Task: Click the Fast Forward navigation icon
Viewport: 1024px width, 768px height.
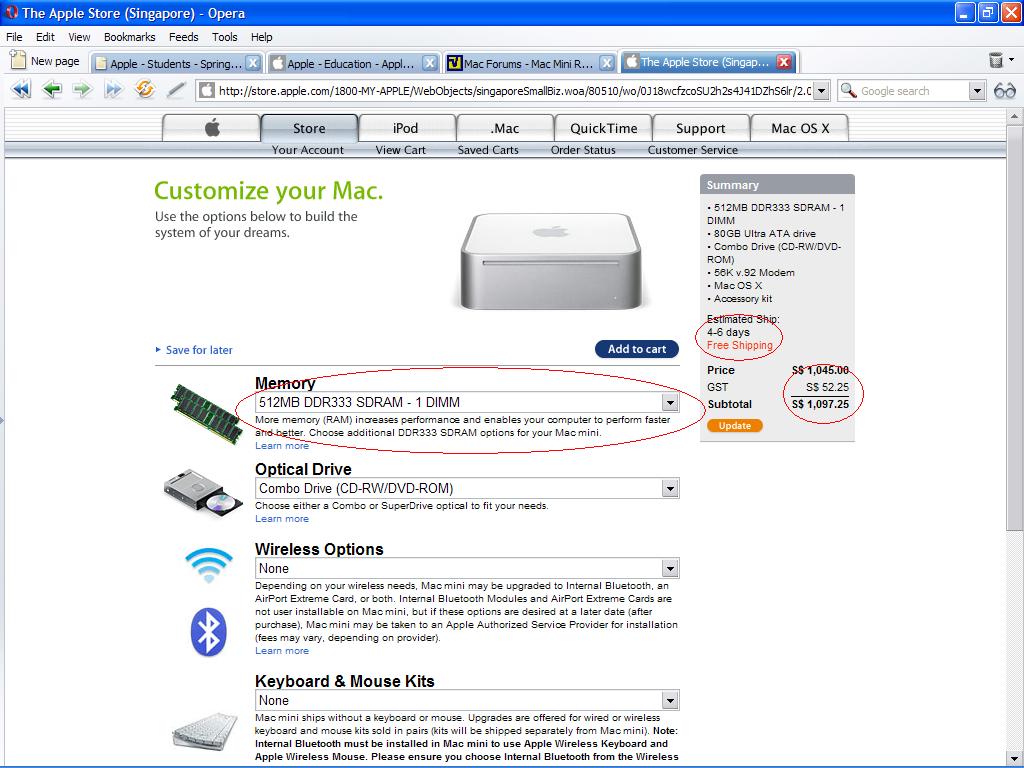Action: [113, 89]
